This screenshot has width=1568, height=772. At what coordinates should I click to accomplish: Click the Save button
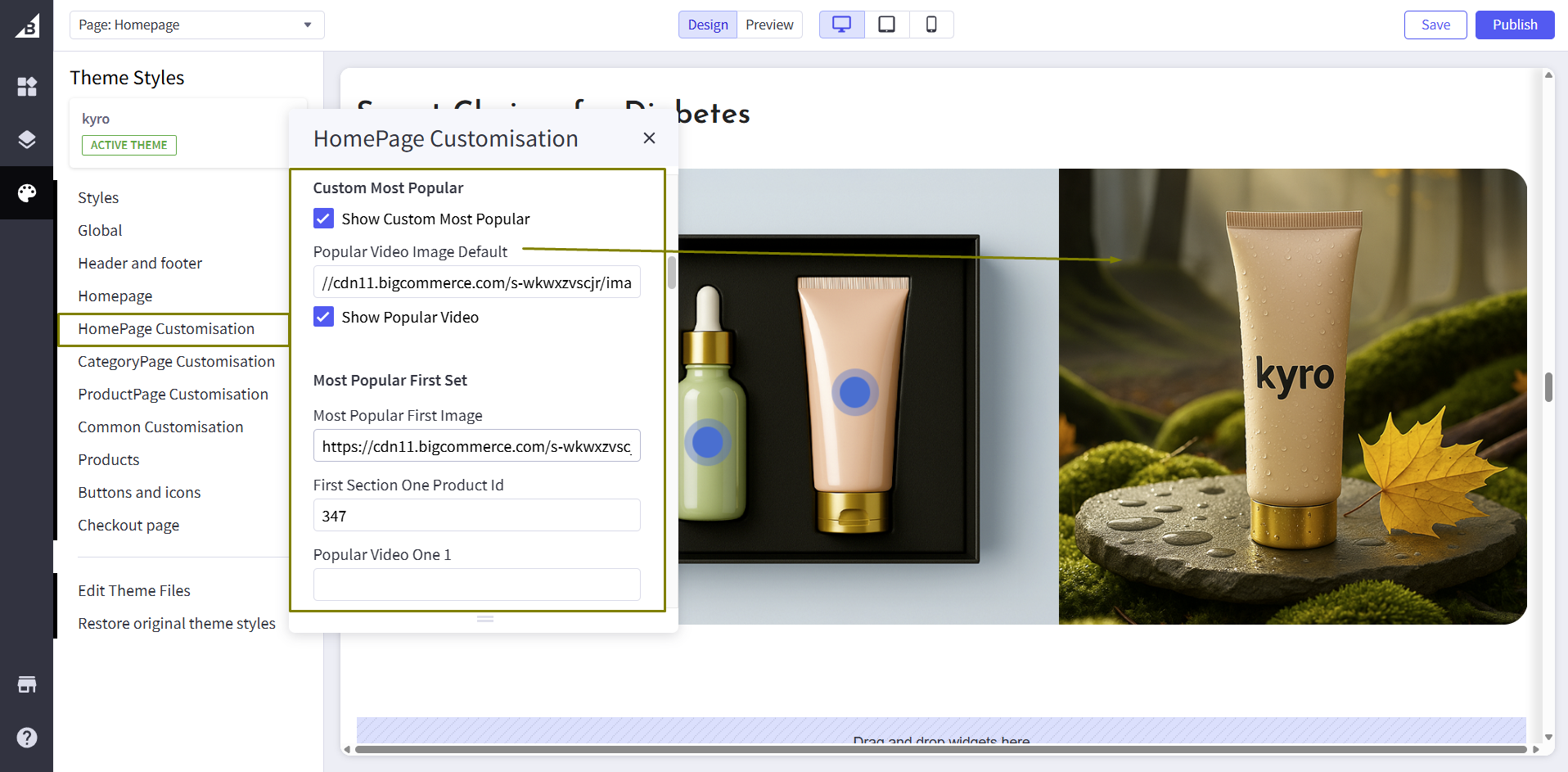tap(1435, 25)
